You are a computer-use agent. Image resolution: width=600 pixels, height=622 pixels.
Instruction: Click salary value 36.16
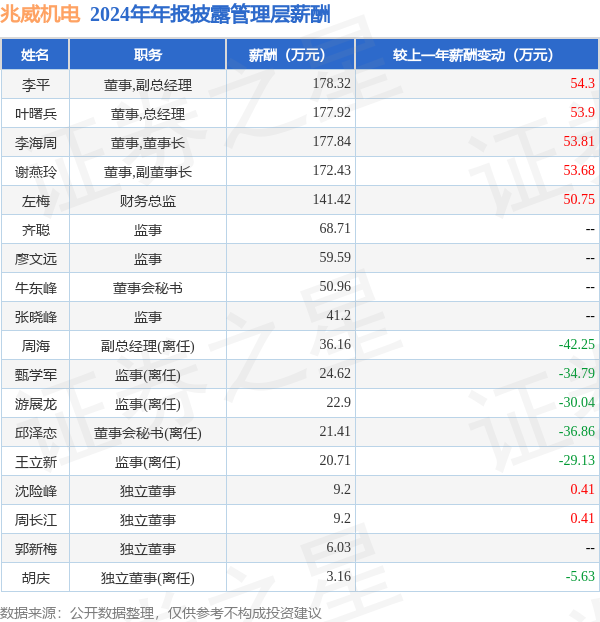click(335, 344)
